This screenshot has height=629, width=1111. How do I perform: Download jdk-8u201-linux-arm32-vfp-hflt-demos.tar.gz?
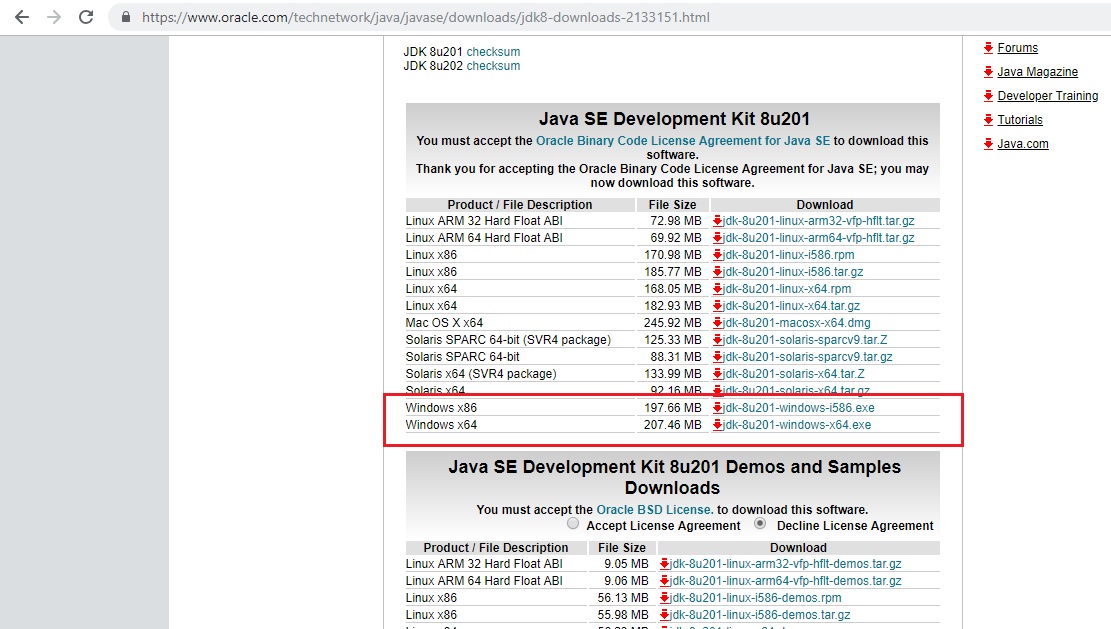point(786,564)
